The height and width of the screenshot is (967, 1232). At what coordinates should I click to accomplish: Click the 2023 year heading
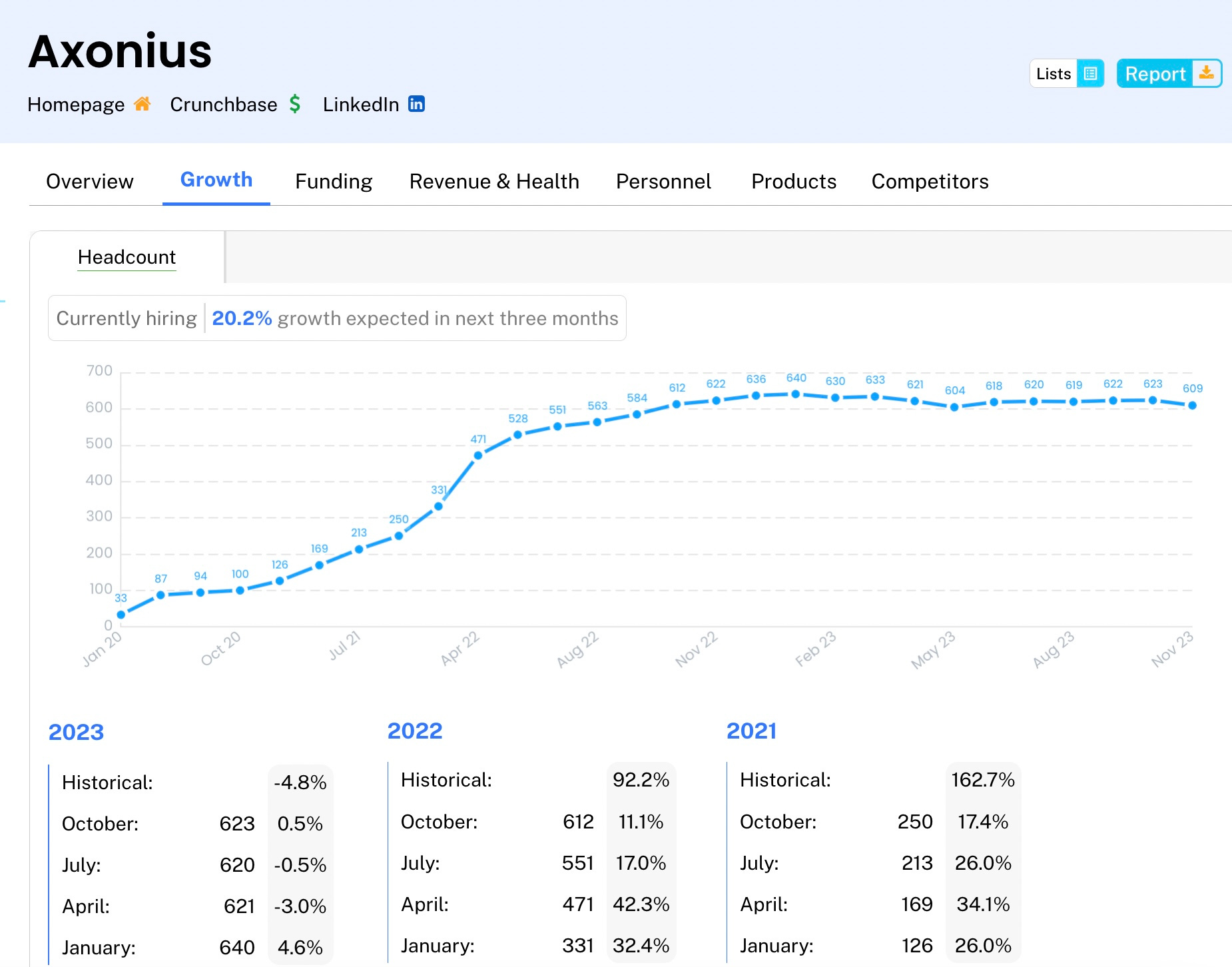(76, 733)
